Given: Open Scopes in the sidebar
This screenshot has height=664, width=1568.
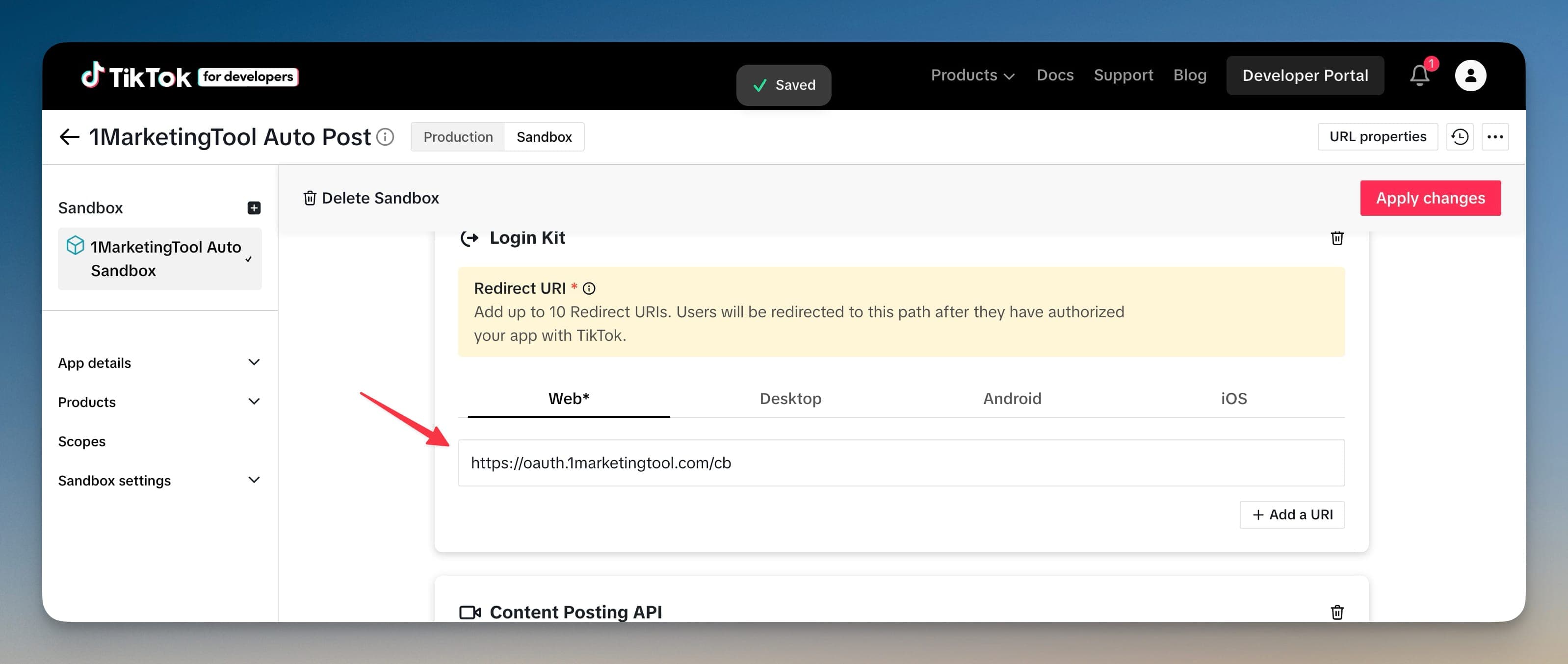Looking at the screenshot, I should coord(81,441).
